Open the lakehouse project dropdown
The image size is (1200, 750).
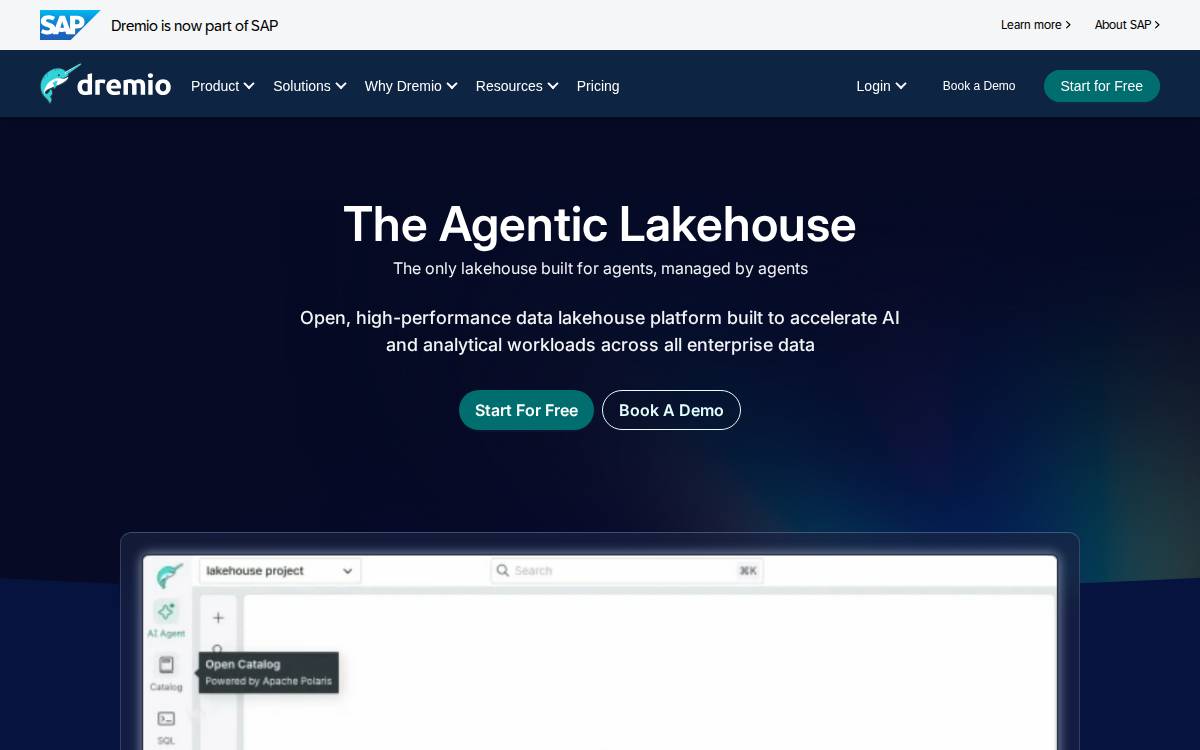click(x=280, y=571)
